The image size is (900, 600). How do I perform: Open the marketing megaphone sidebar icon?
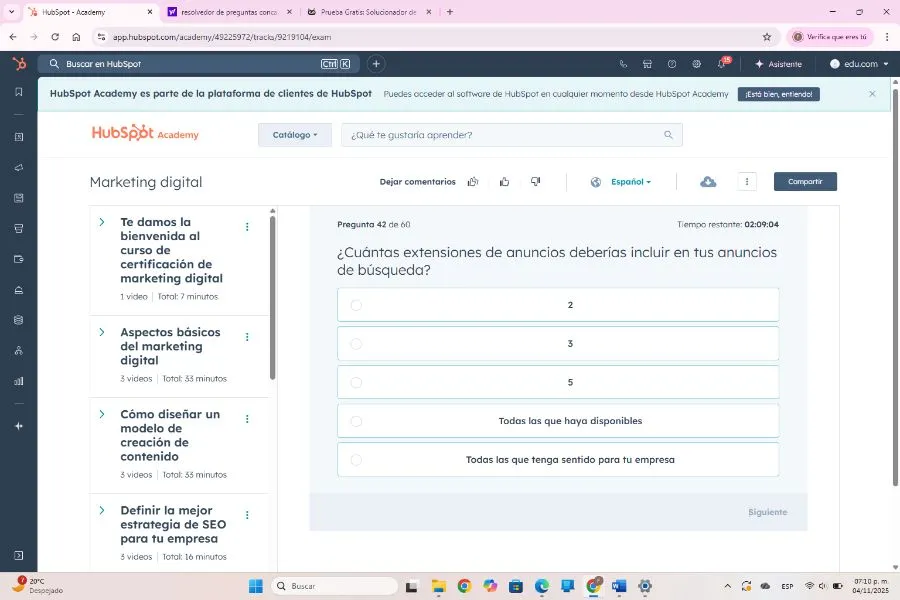pyautogui.click(x=18, y=168)
